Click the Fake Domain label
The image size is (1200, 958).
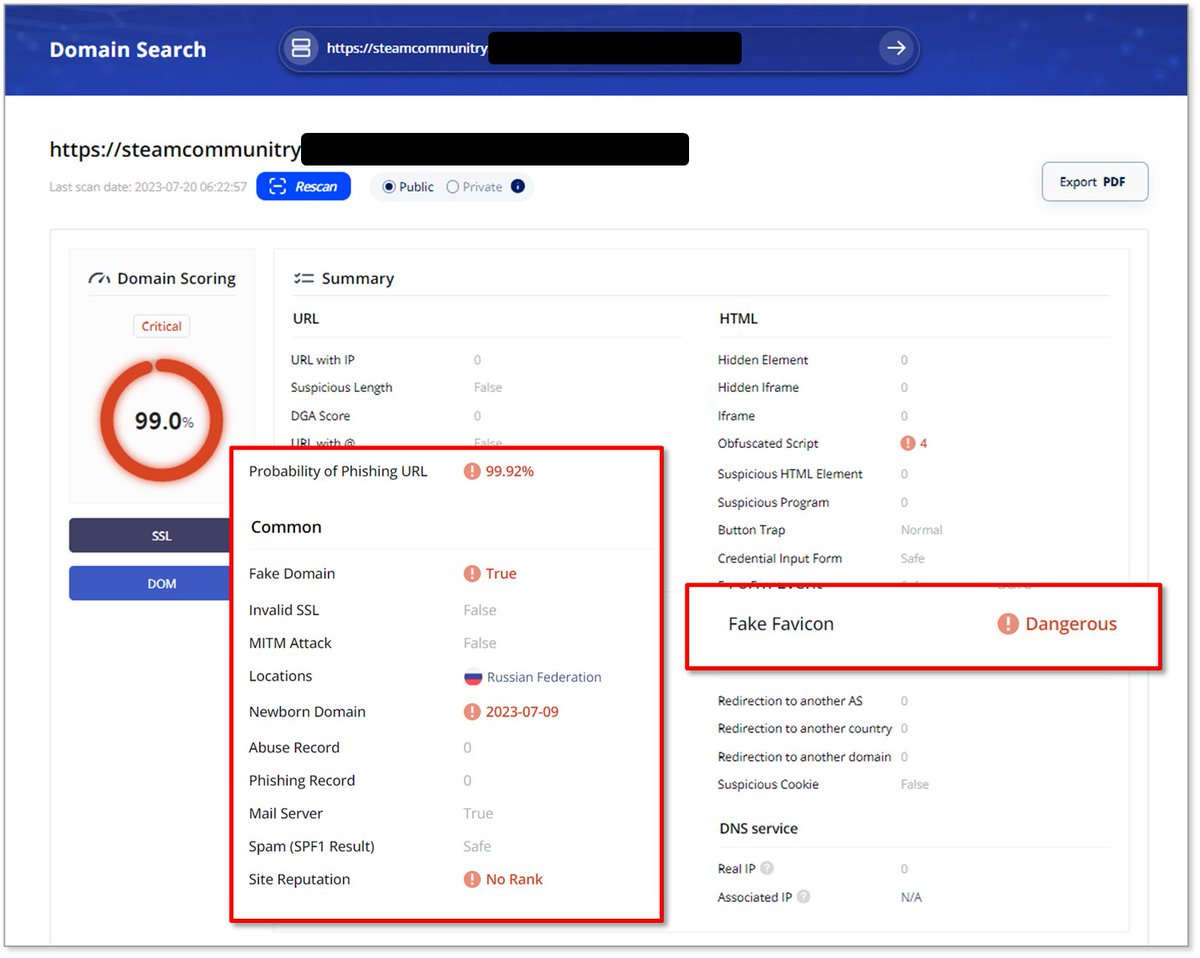[x=292, y=574]
